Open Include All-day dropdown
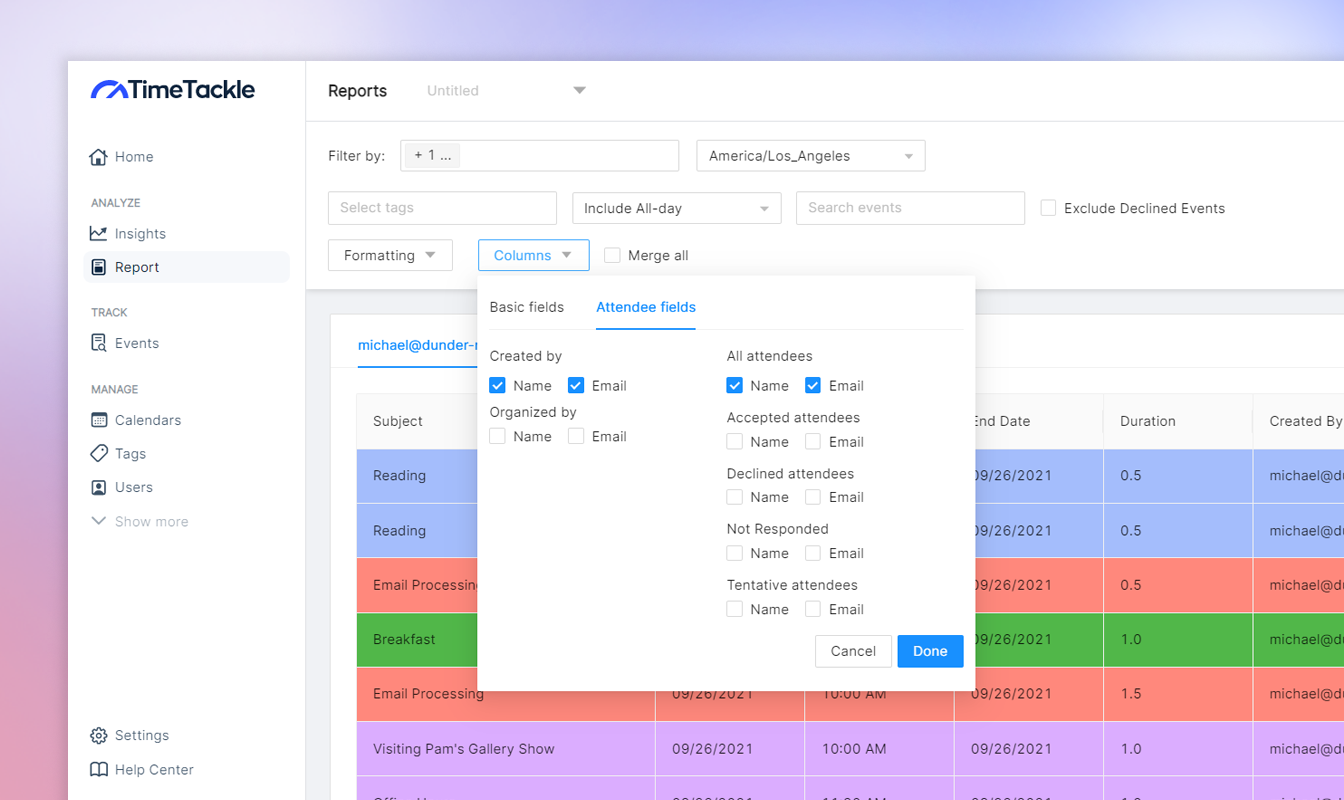The height and width of the screenshot is (800, 1344). [677, 208]
